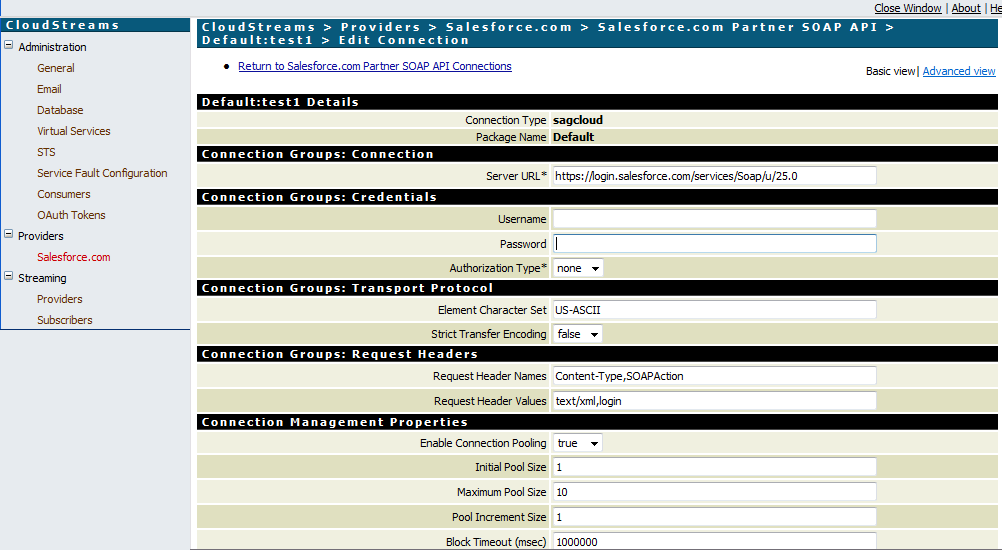This screenshot has width=1002, height=550.
Task: Click the 'sagcloud' connection type value
Action: click(x=578, y=120)
